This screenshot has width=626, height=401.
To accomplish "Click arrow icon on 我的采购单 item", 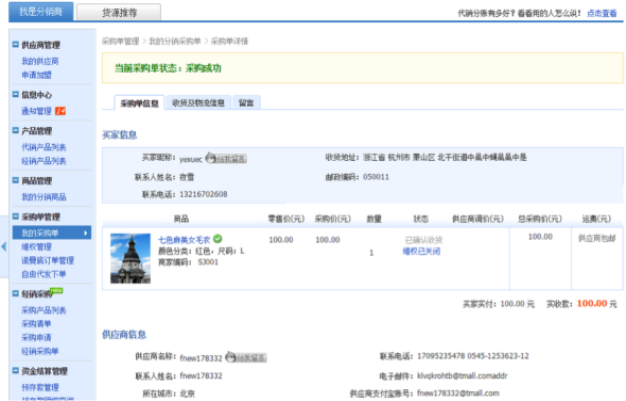I will click(86, 233).
